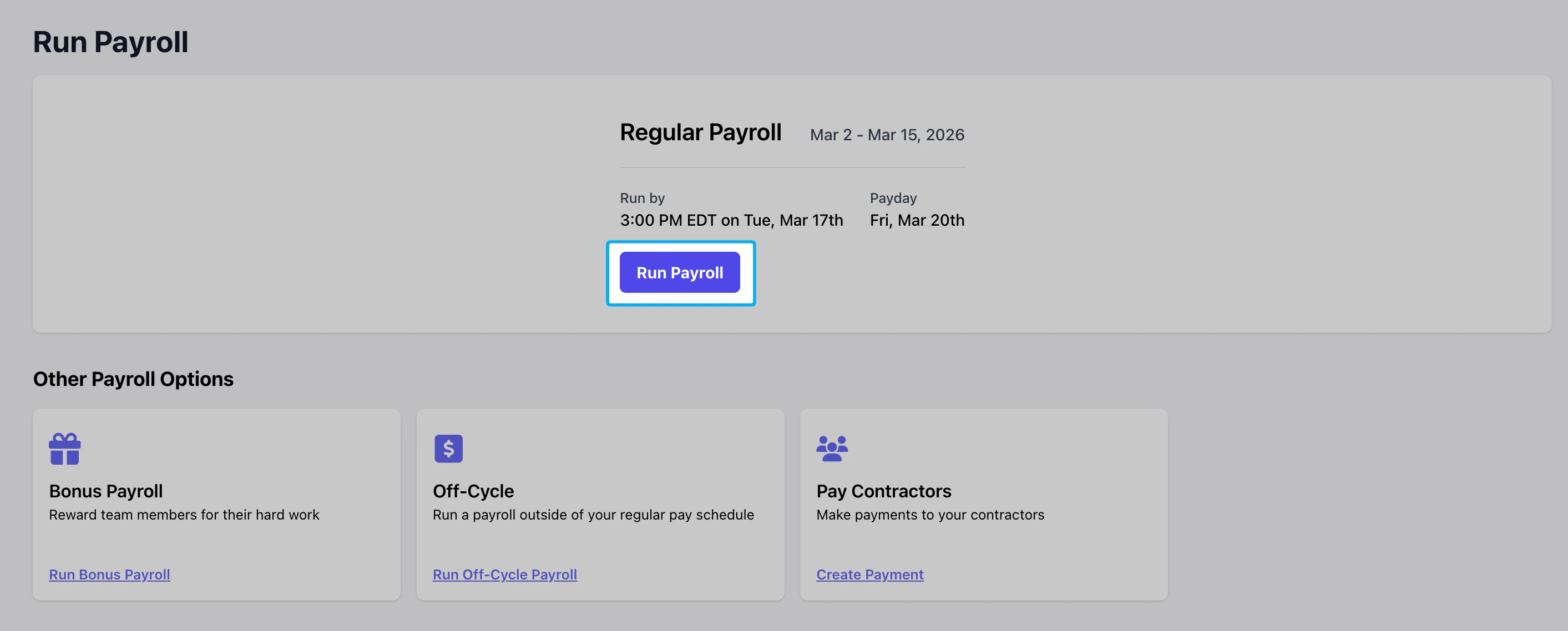Click the 'Run a payroll outside' description text
Viewport: 1568px width, 631px height.
(593, 515)
